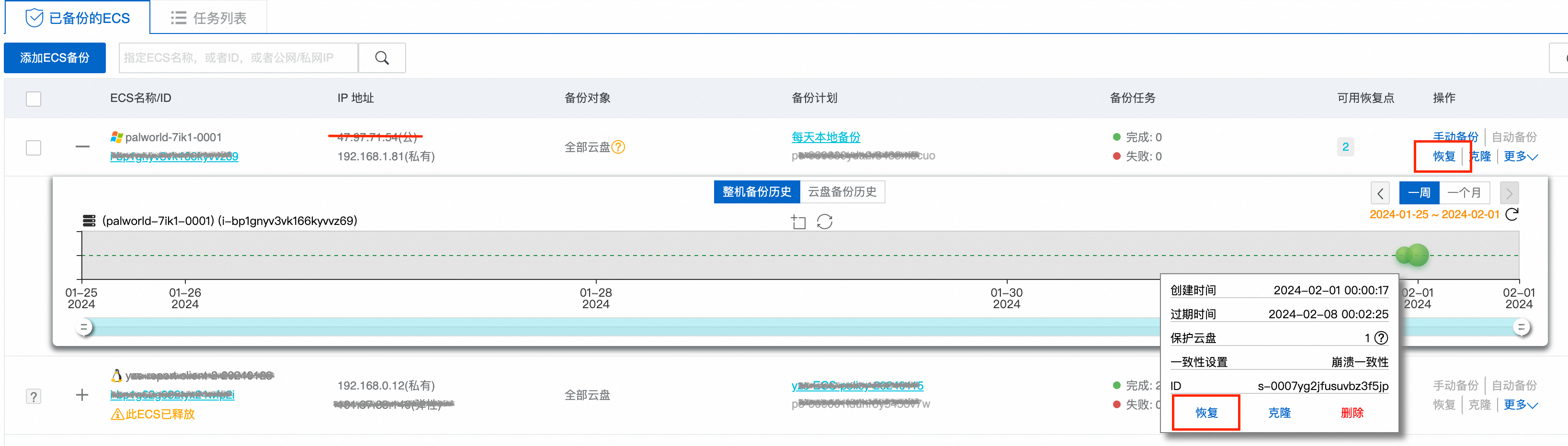Viewport: 1568px width, 446px height.
Task: Click the available restore points count 2
Action: [1345, 146]
